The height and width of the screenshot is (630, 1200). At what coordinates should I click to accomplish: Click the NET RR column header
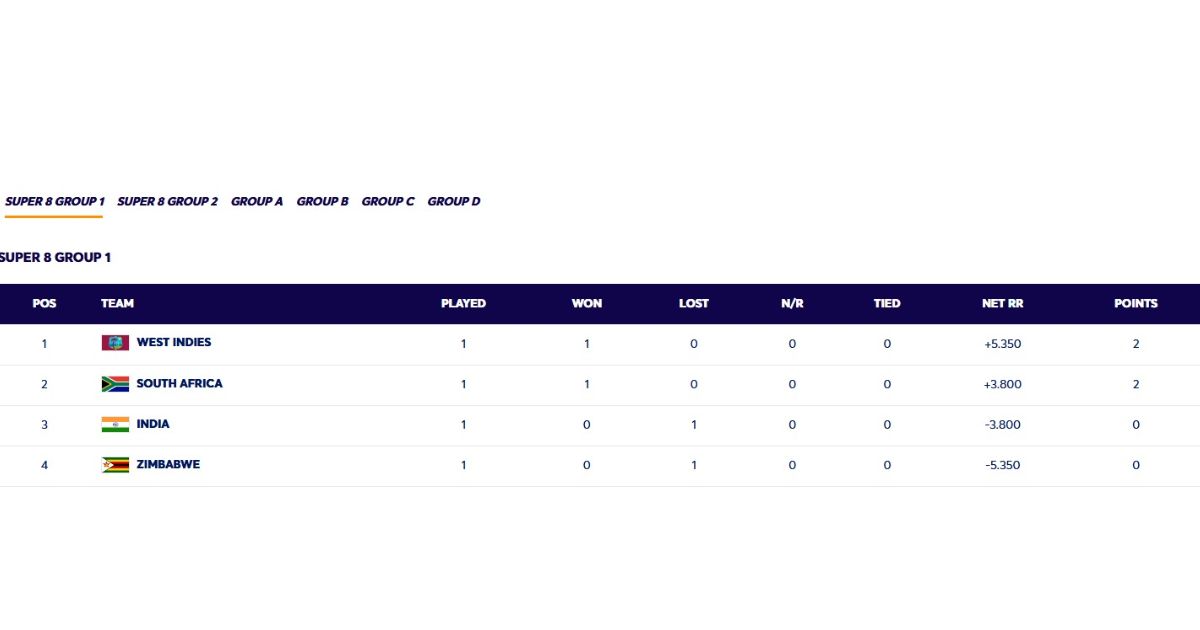1002,303
